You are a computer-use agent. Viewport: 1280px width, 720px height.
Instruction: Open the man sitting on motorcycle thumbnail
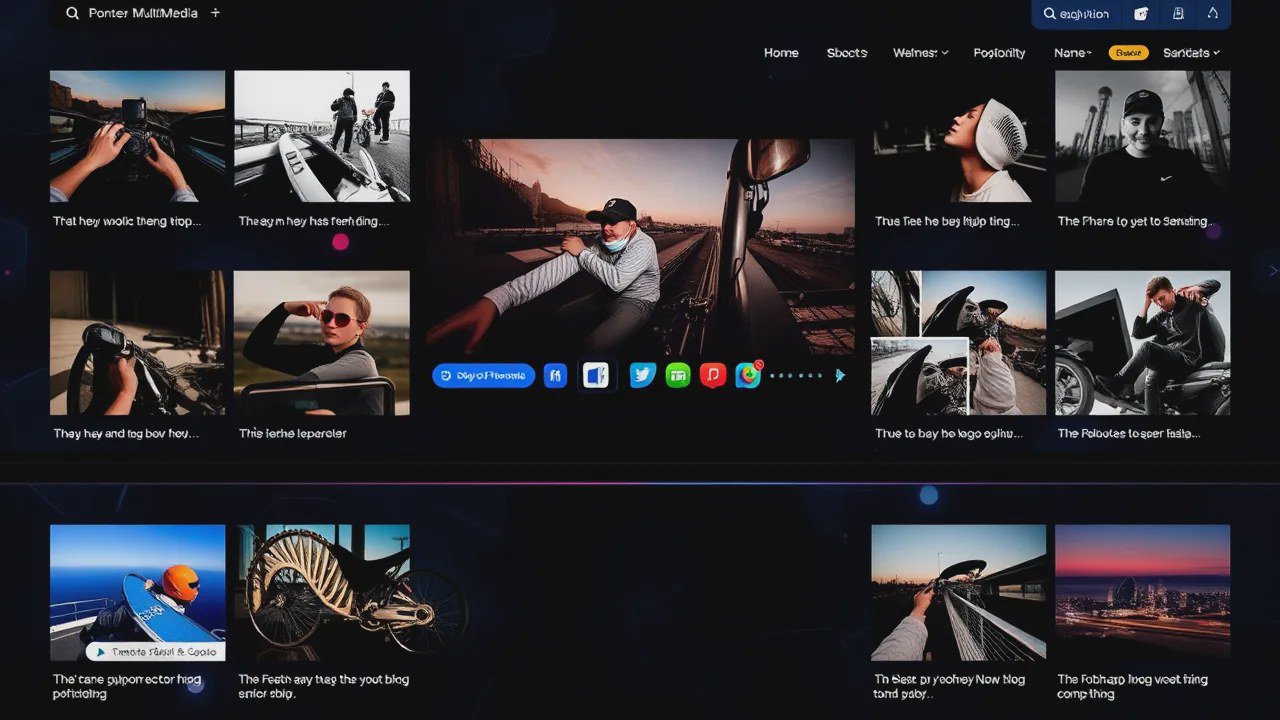click(1143, 343)
